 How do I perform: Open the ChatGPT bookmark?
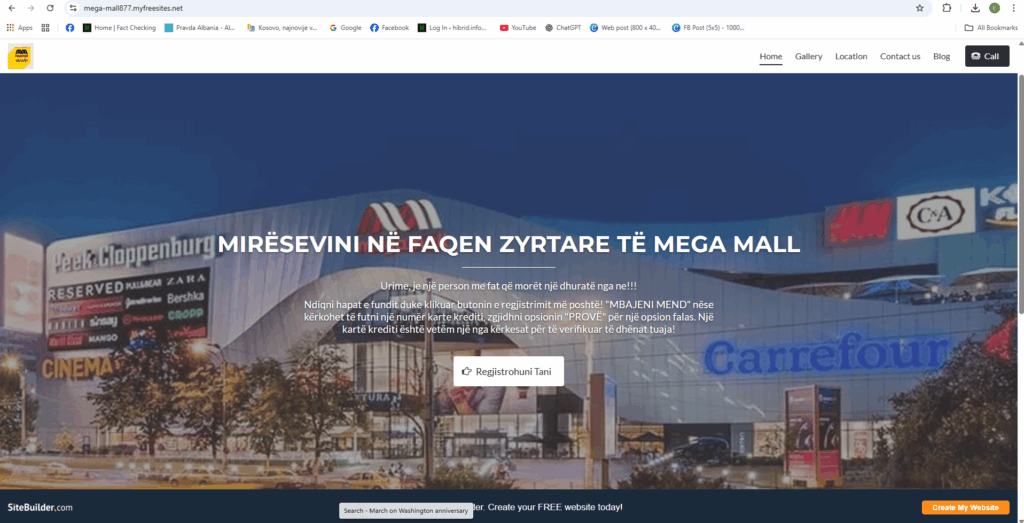tap(563, 28)
